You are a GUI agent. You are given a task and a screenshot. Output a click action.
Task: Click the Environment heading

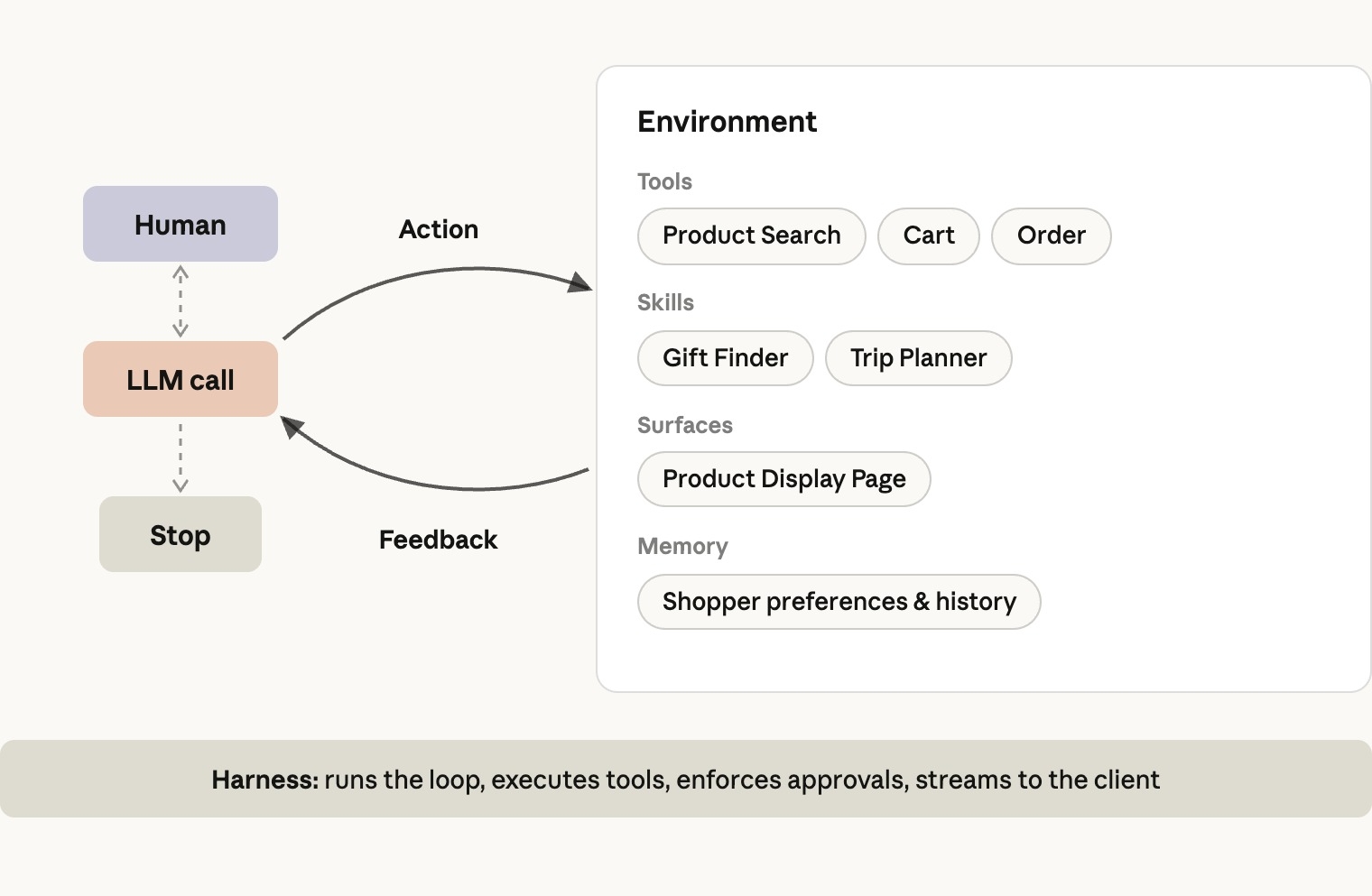[x=727, y=122]
